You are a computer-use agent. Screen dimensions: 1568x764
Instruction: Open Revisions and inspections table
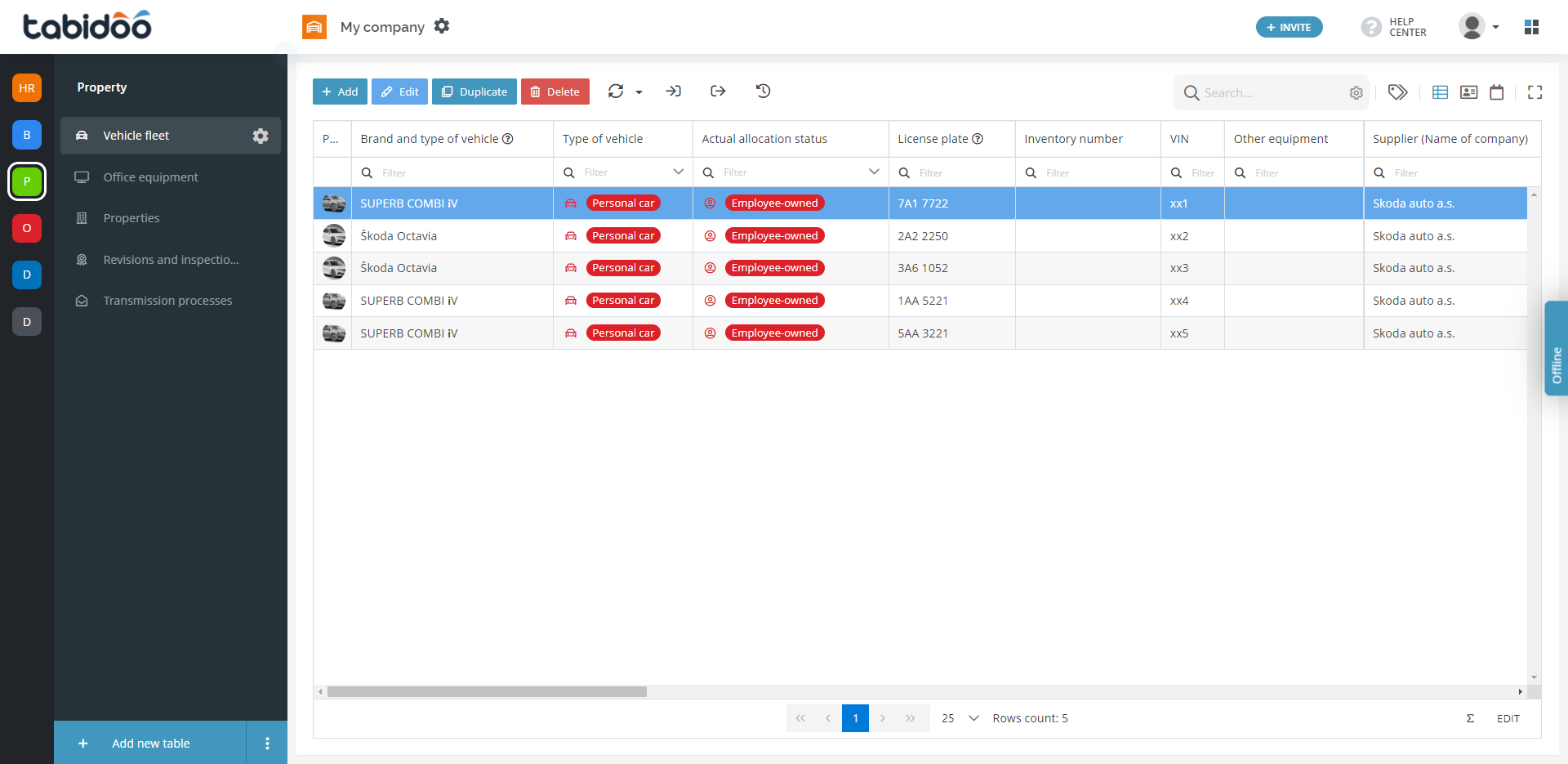(x=171, y=260)
